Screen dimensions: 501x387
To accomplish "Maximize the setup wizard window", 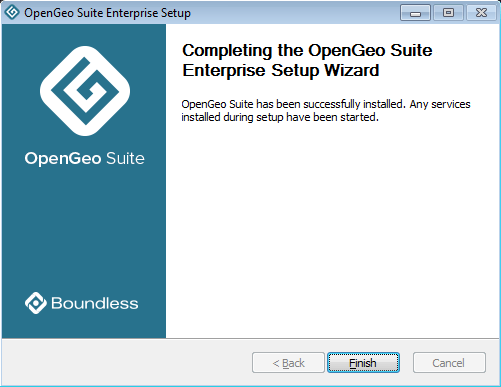I will pos(448,13).
